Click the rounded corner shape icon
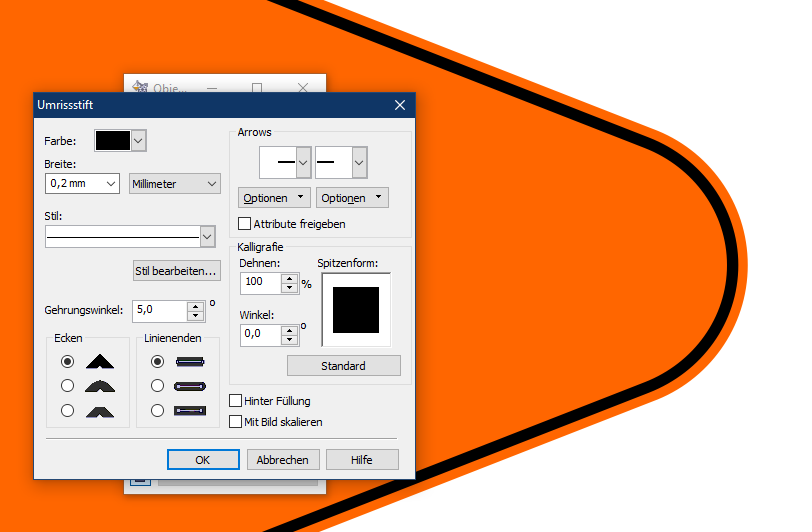Image resolution: width=812 pixels, height=532 pixels. tap(100, 386)
